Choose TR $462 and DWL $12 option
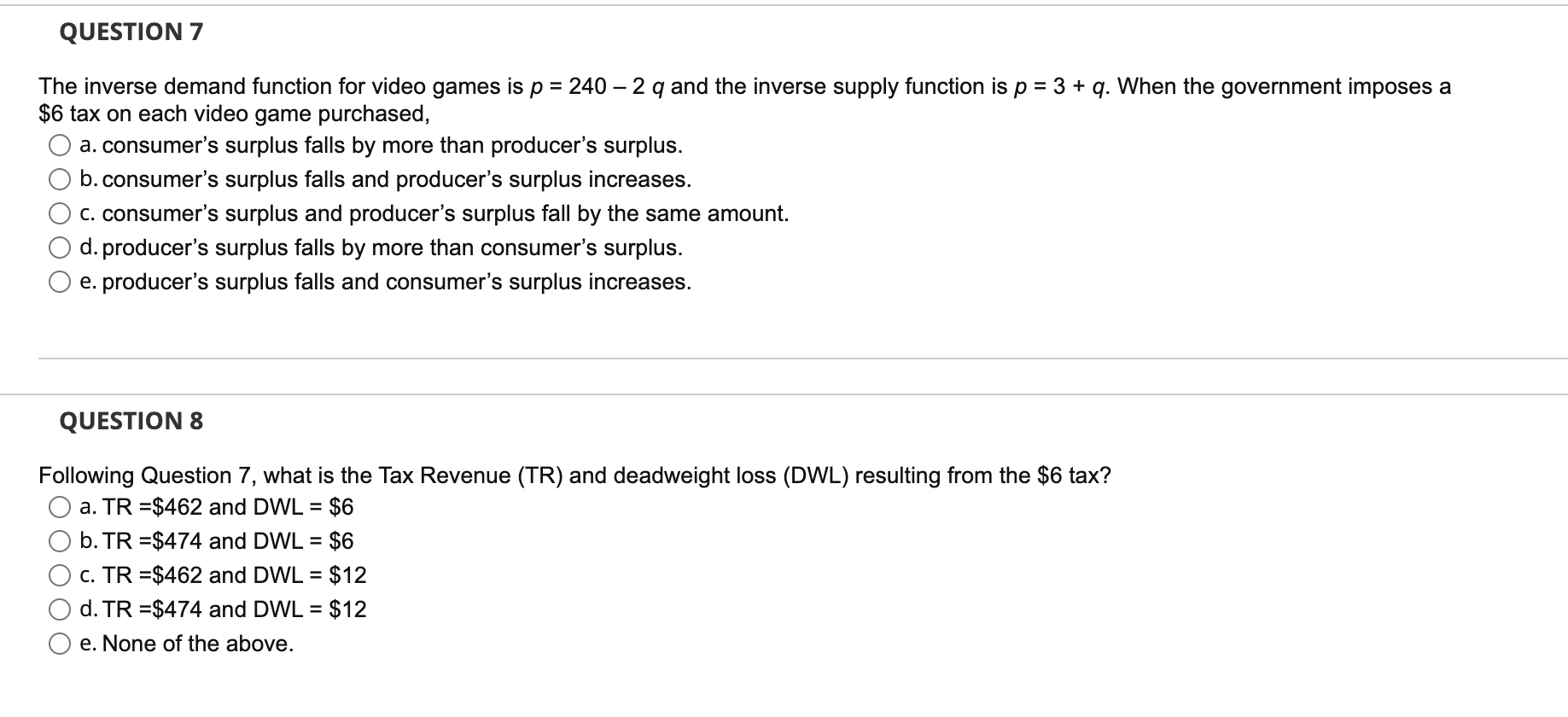 pyautogui.click(x=59, y=575)
